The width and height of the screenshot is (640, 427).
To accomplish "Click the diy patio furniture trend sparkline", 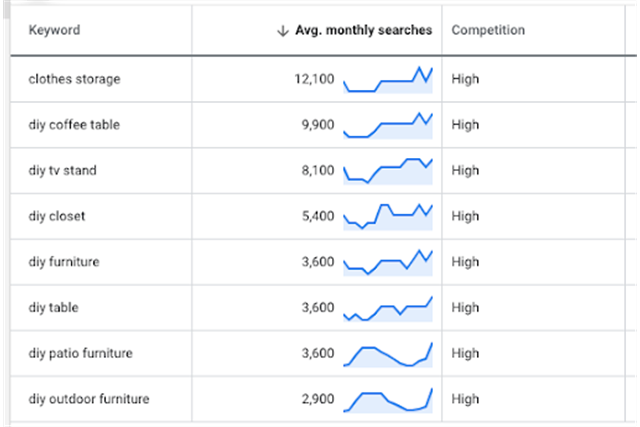I will [x=388, y=354].
